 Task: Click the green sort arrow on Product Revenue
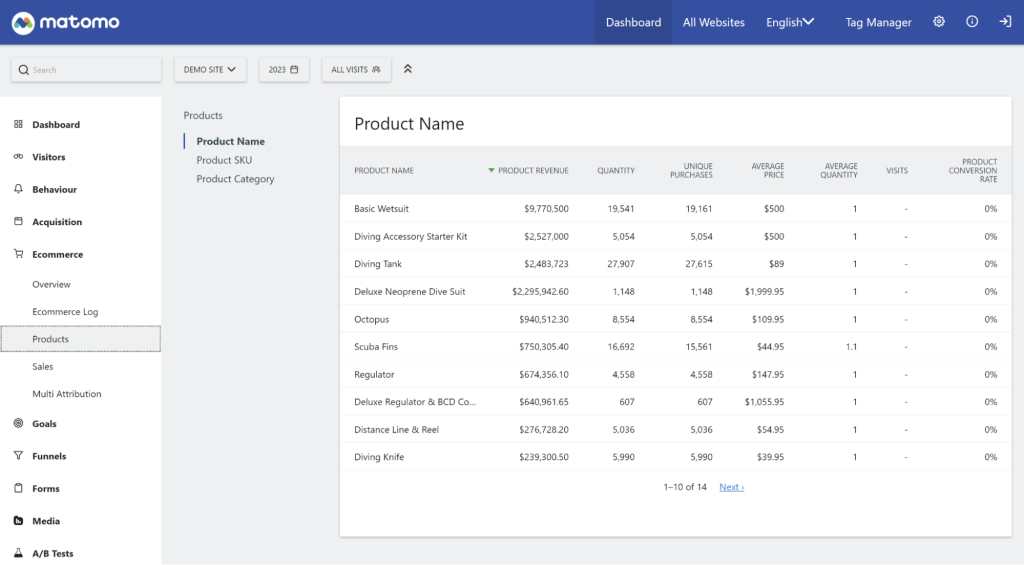[x=491, y=170]
